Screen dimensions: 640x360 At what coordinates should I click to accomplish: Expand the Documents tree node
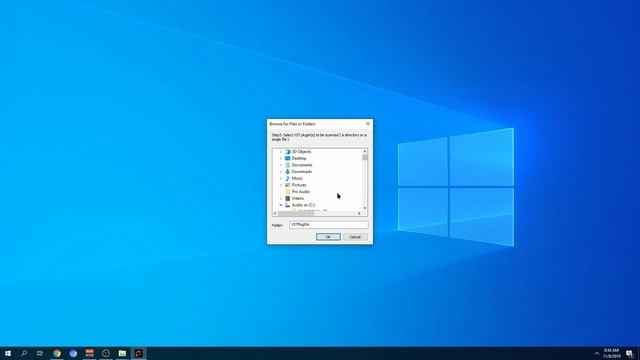point(281,165)
